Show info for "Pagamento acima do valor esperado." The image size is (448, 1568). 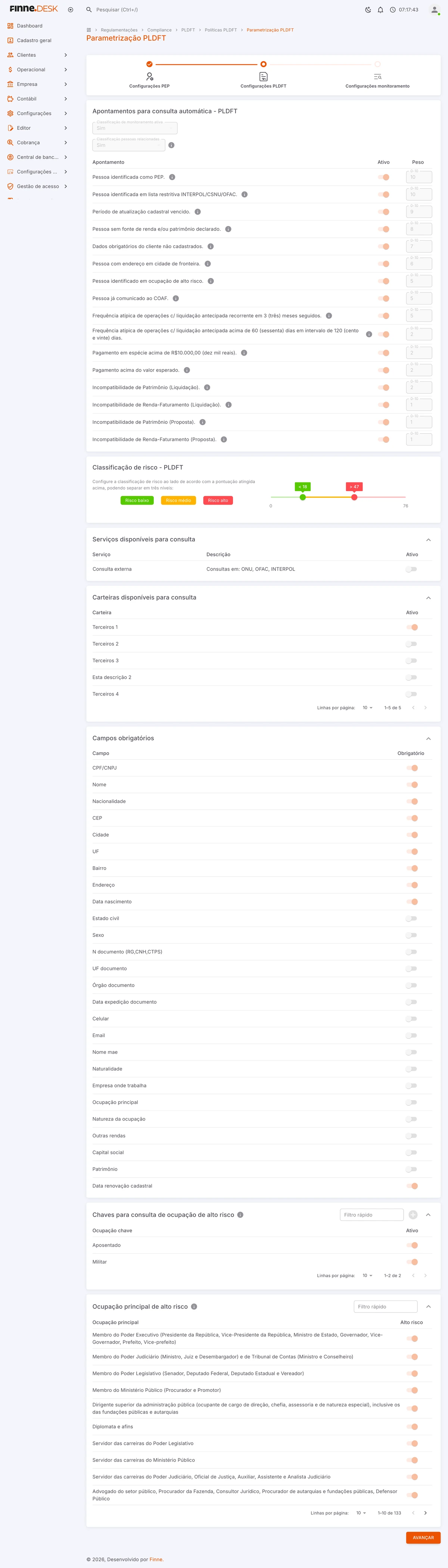pyautogui.click(x=187, y=370)
